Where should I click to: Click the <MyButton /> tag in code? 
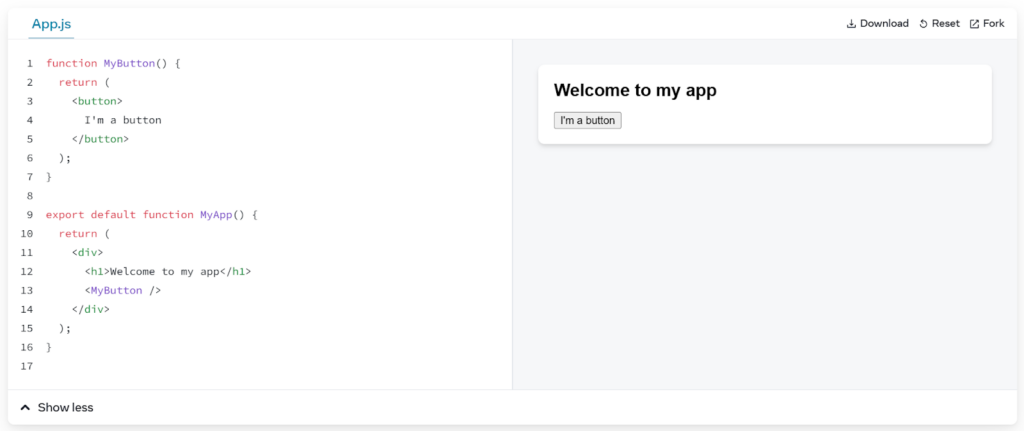pos(123,290)
